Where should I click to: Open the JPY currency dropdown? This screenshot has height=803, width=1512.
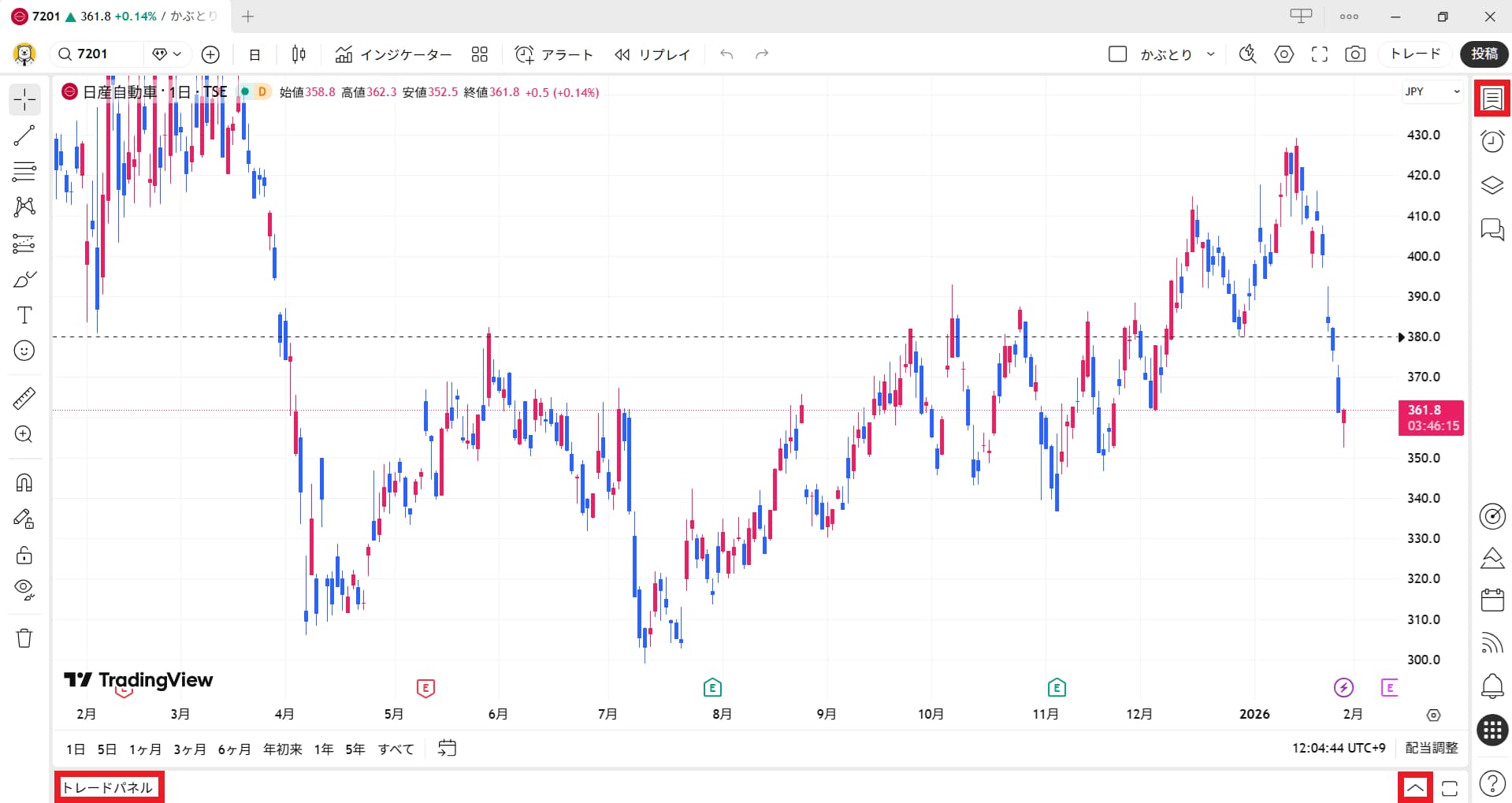click(1432, 92)
